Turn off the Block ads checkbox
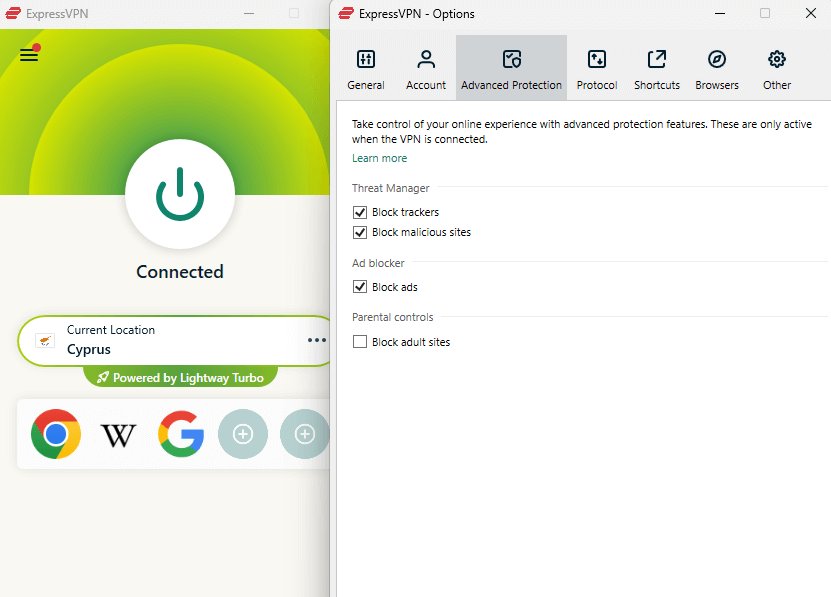Screen dimensions: 831x597 359,287
